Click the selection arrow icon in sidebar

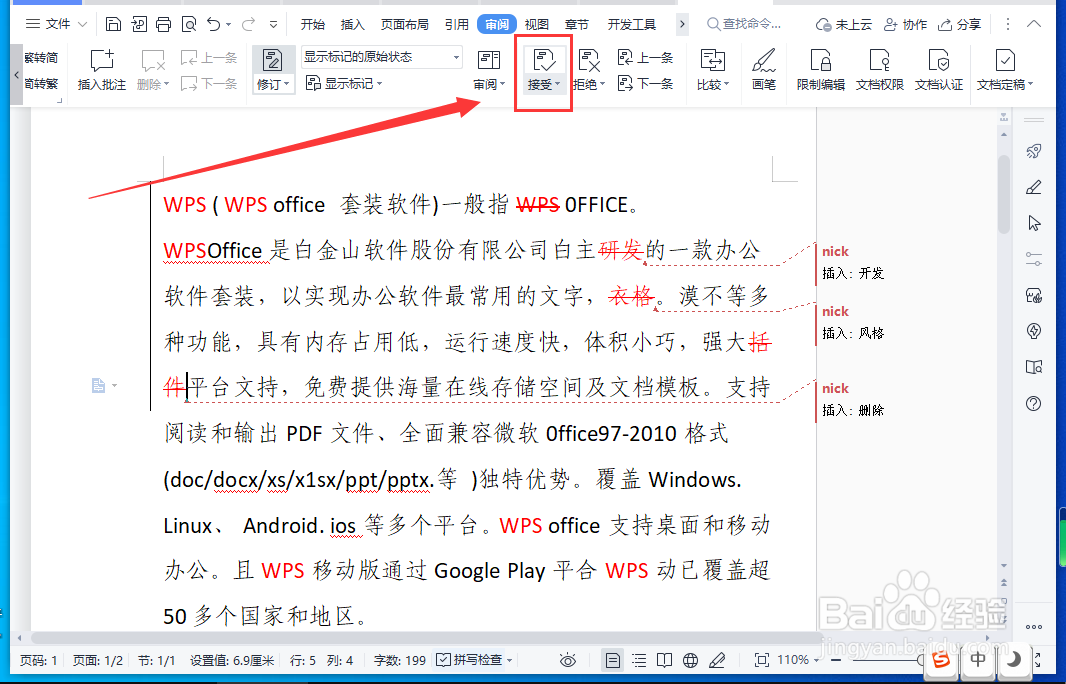click(x=1034, y=223)
